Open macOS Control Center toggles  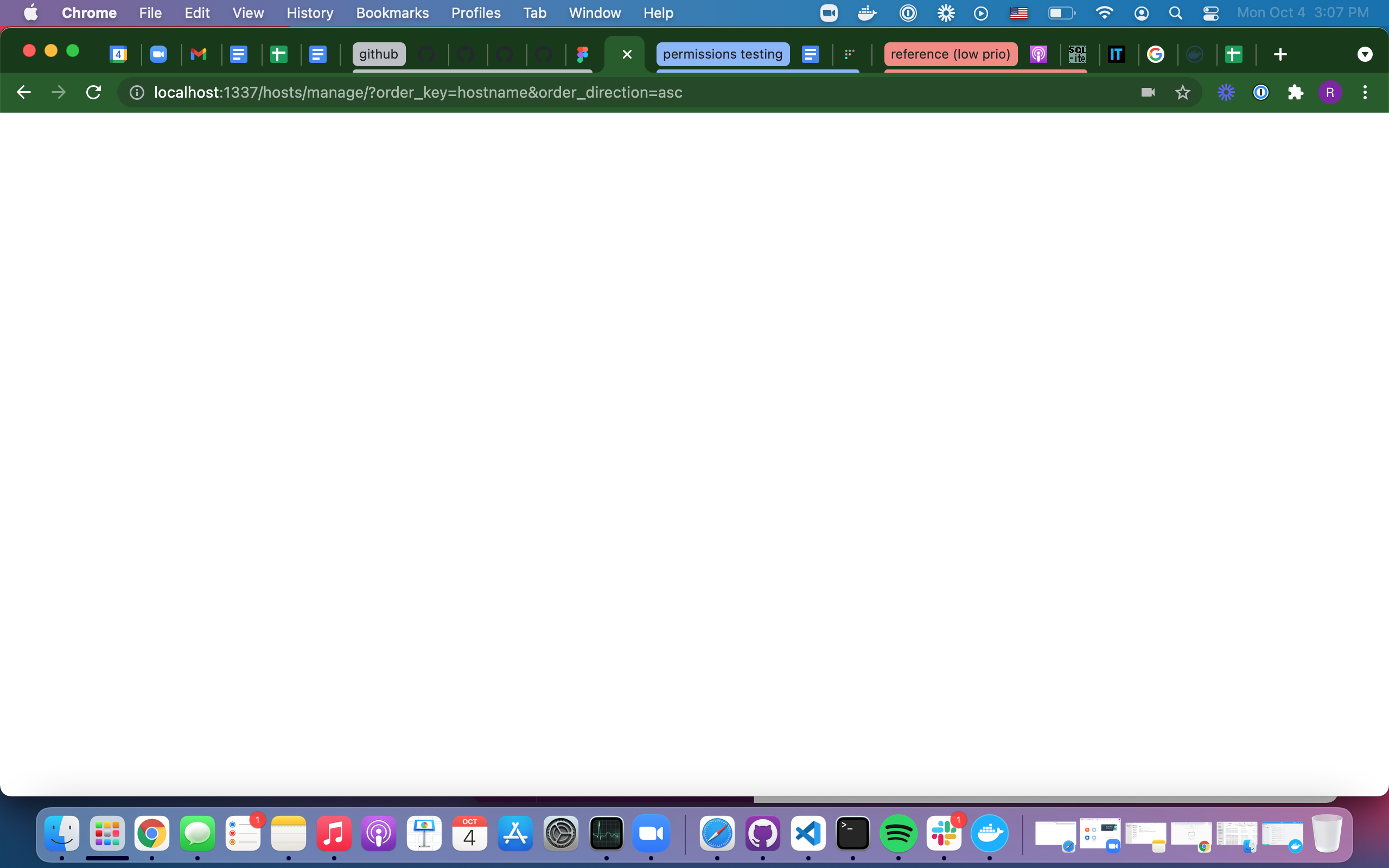pyautogui.click(x=1211, y=12)
